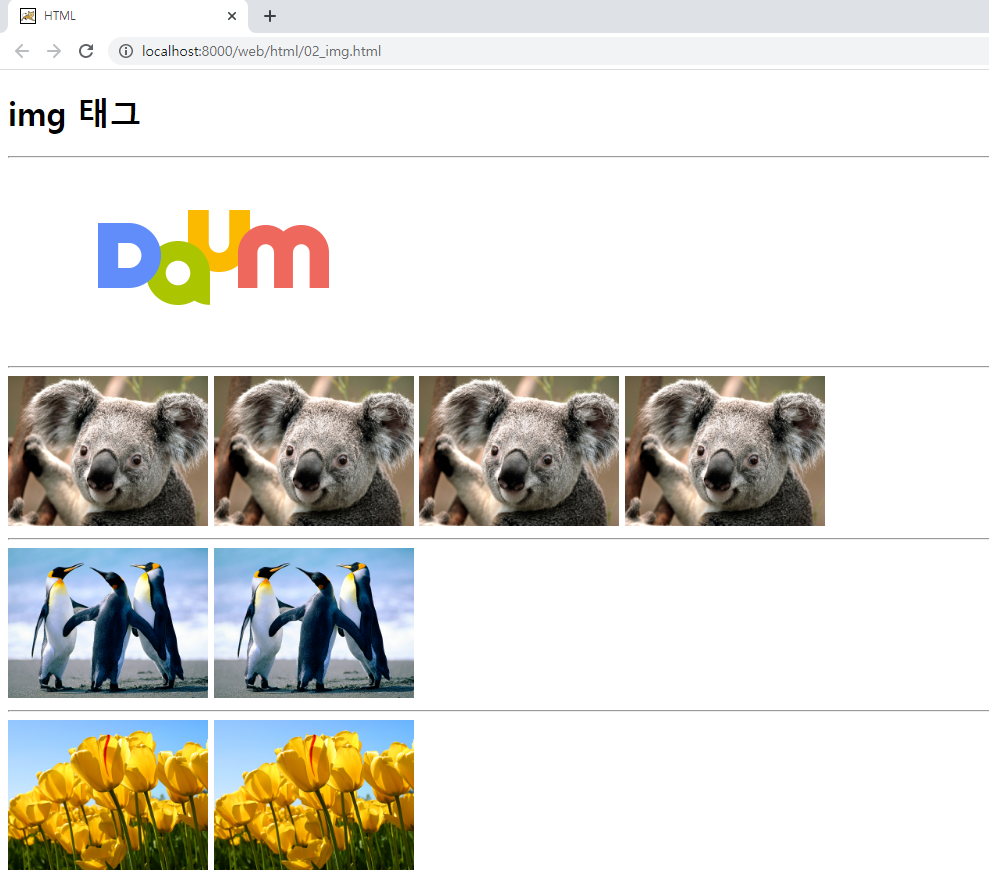The width and height of the screenshot is (989, 885).
Task: Click the browser back arrow
Action: point(22,51)
